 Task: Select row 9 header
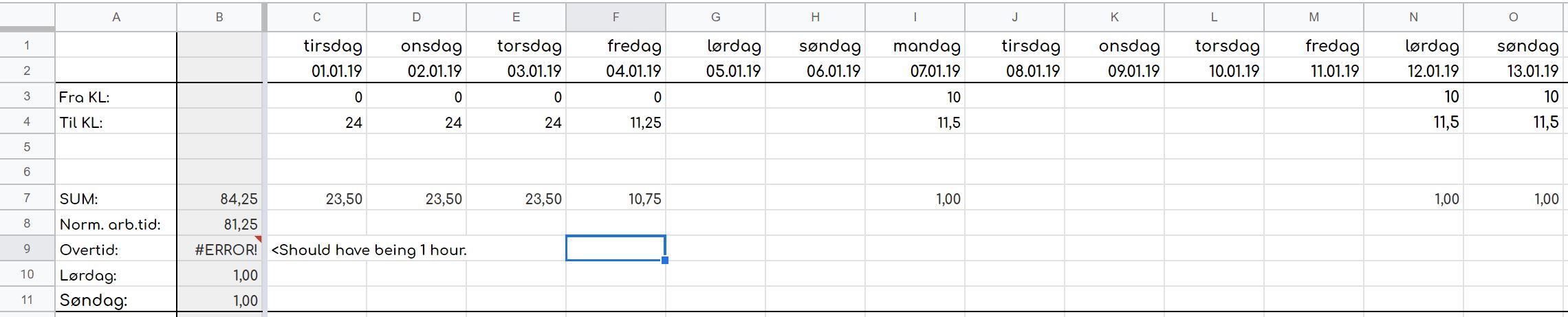pyautogui.click(x=27, y=248)
